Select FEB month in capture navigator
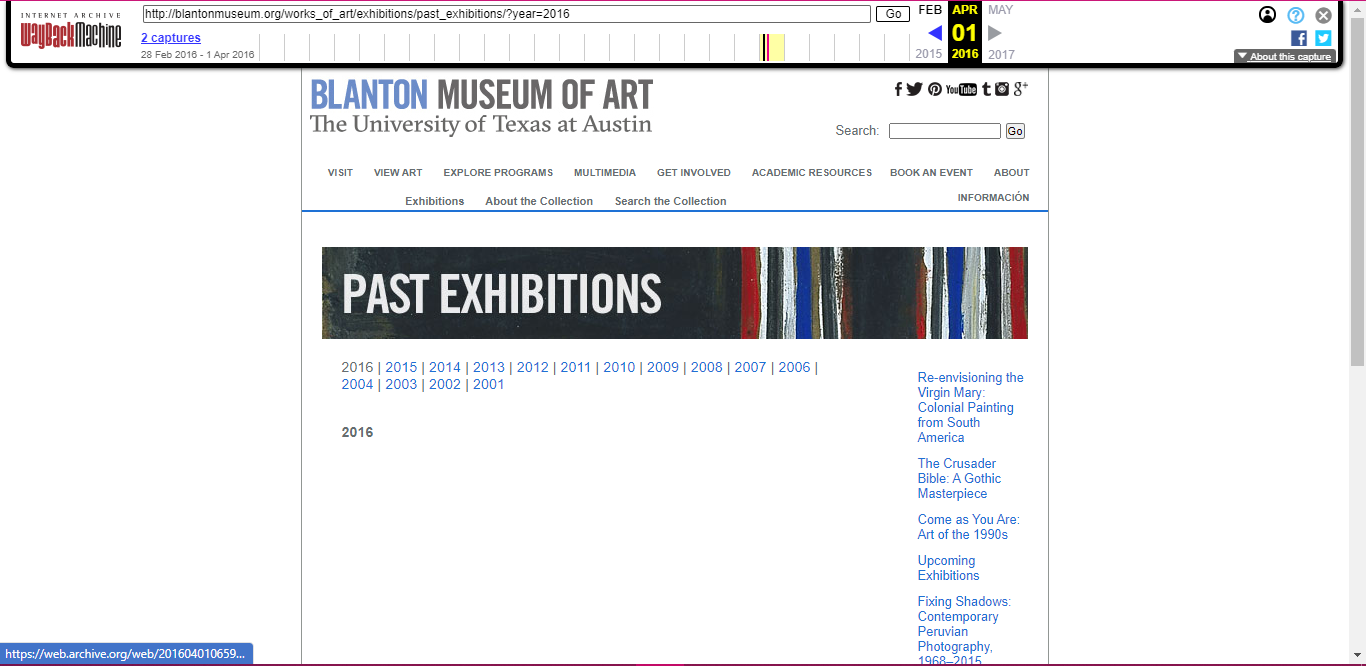Viewport: 1366px width, 666px height. click(x=930, y=10)
